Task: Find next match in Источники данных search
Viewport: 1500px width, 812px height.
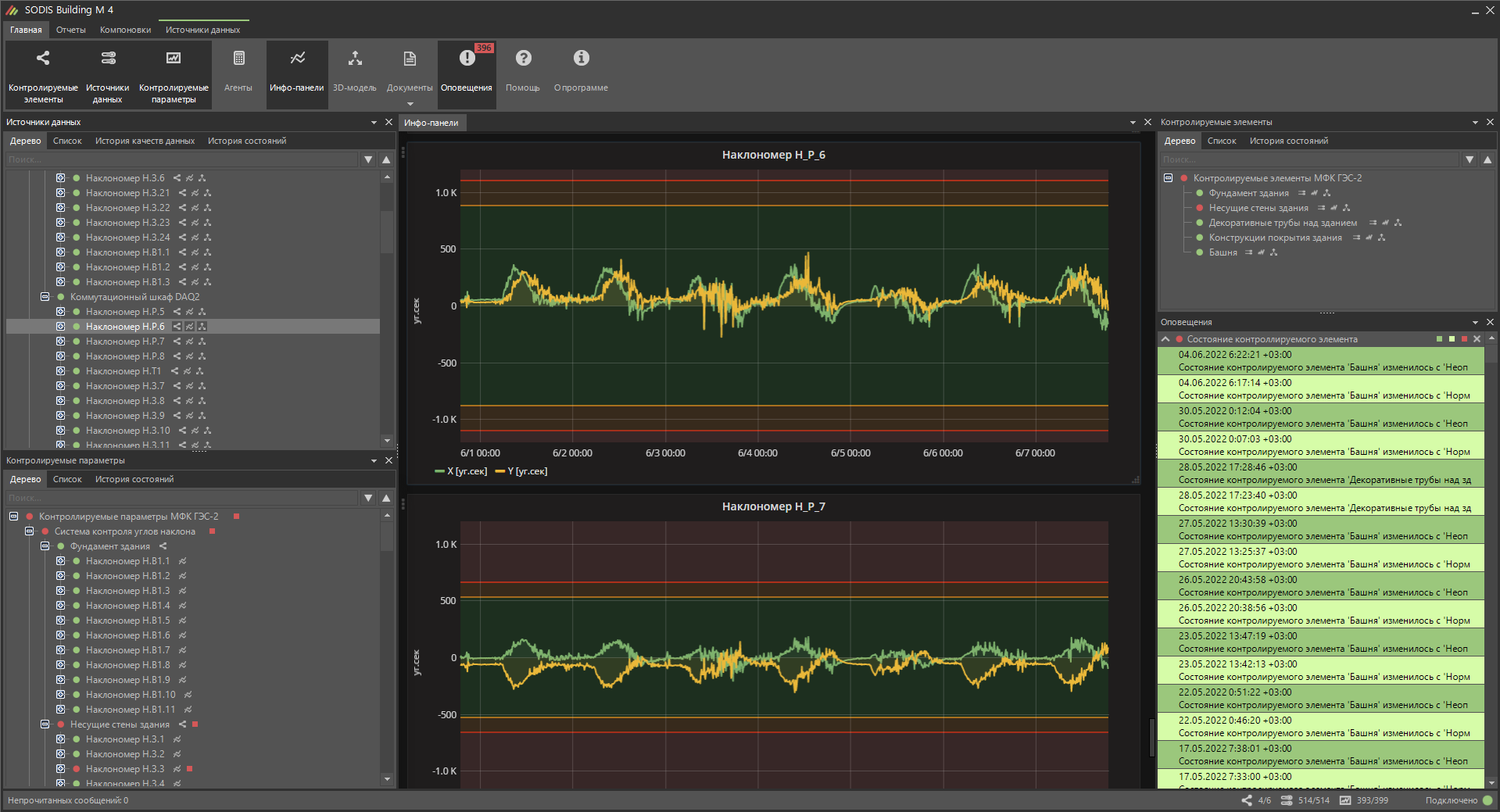Action: (x=369, y=159)
